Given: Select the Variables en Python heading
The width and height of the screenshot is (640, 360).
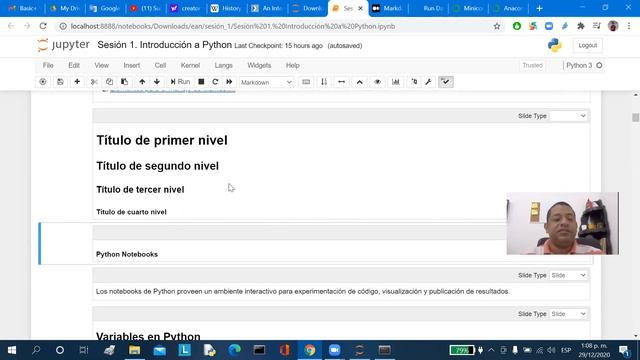Looking at the screenshot, I should tap(148, 336).
